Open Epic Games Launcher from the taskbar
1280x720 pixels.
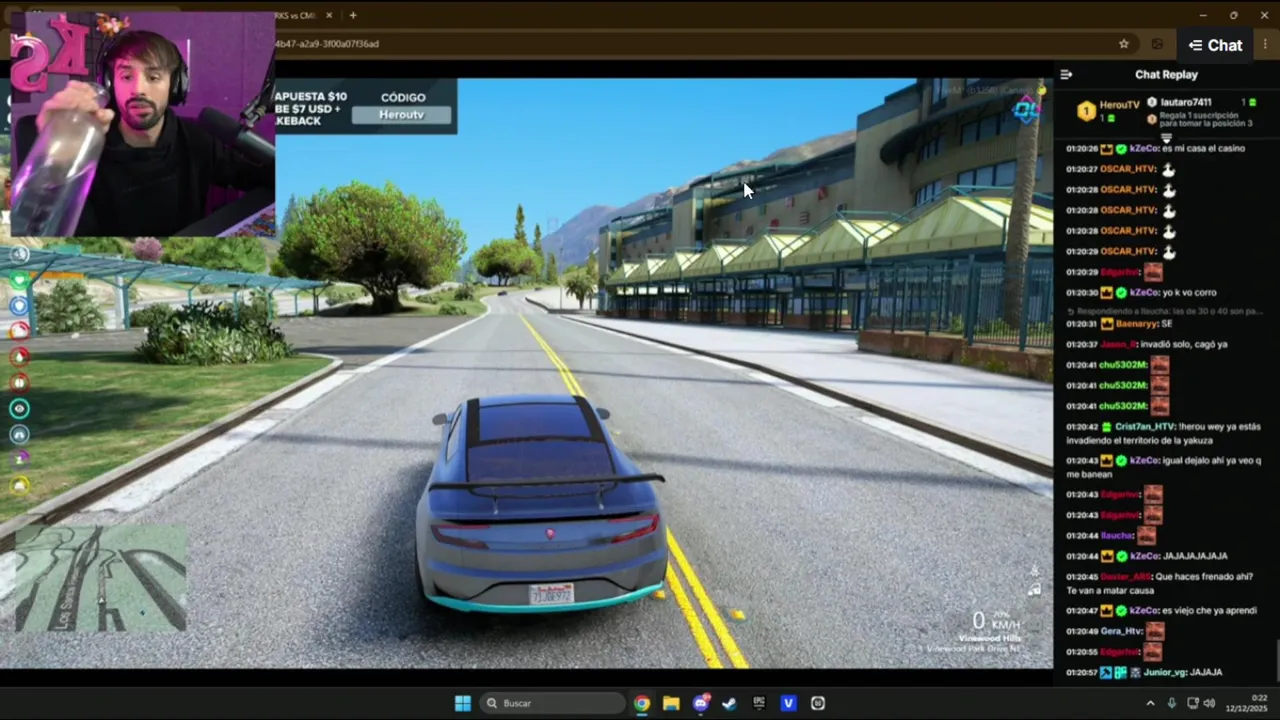(x=759, y=703)
